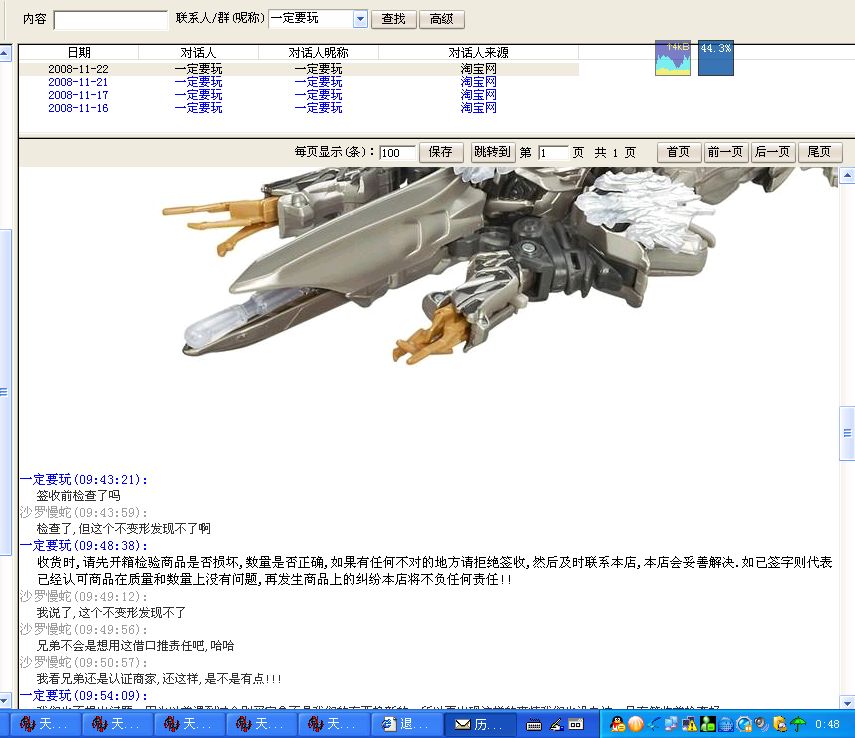Select the 2008-11-16 conversation date

(x=79, y=109)
